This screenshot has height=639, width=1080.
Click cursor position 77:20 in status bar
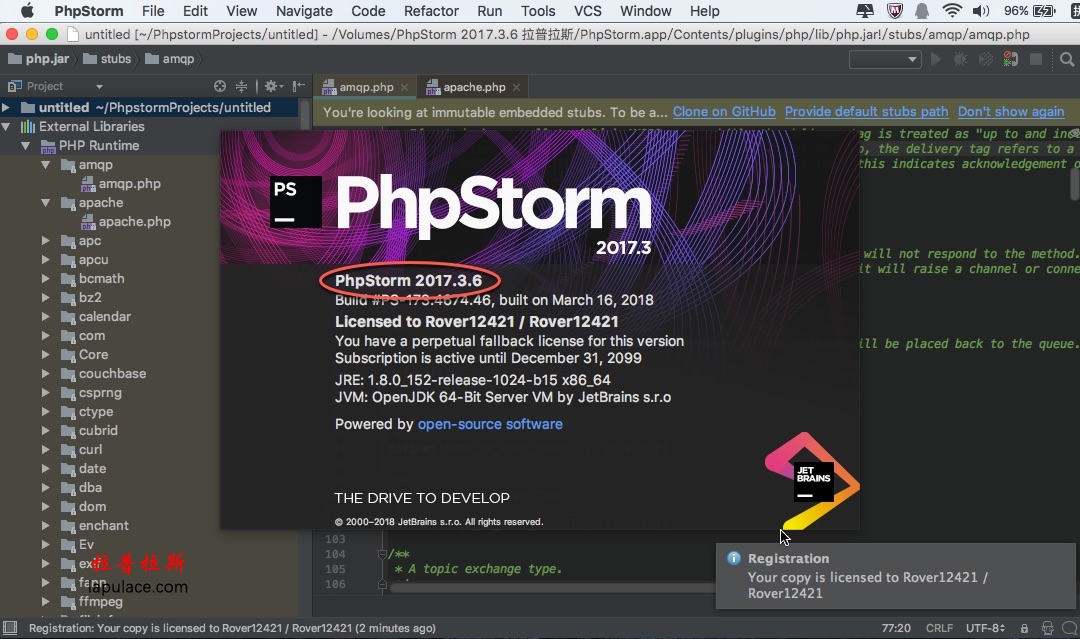point(896,628)
